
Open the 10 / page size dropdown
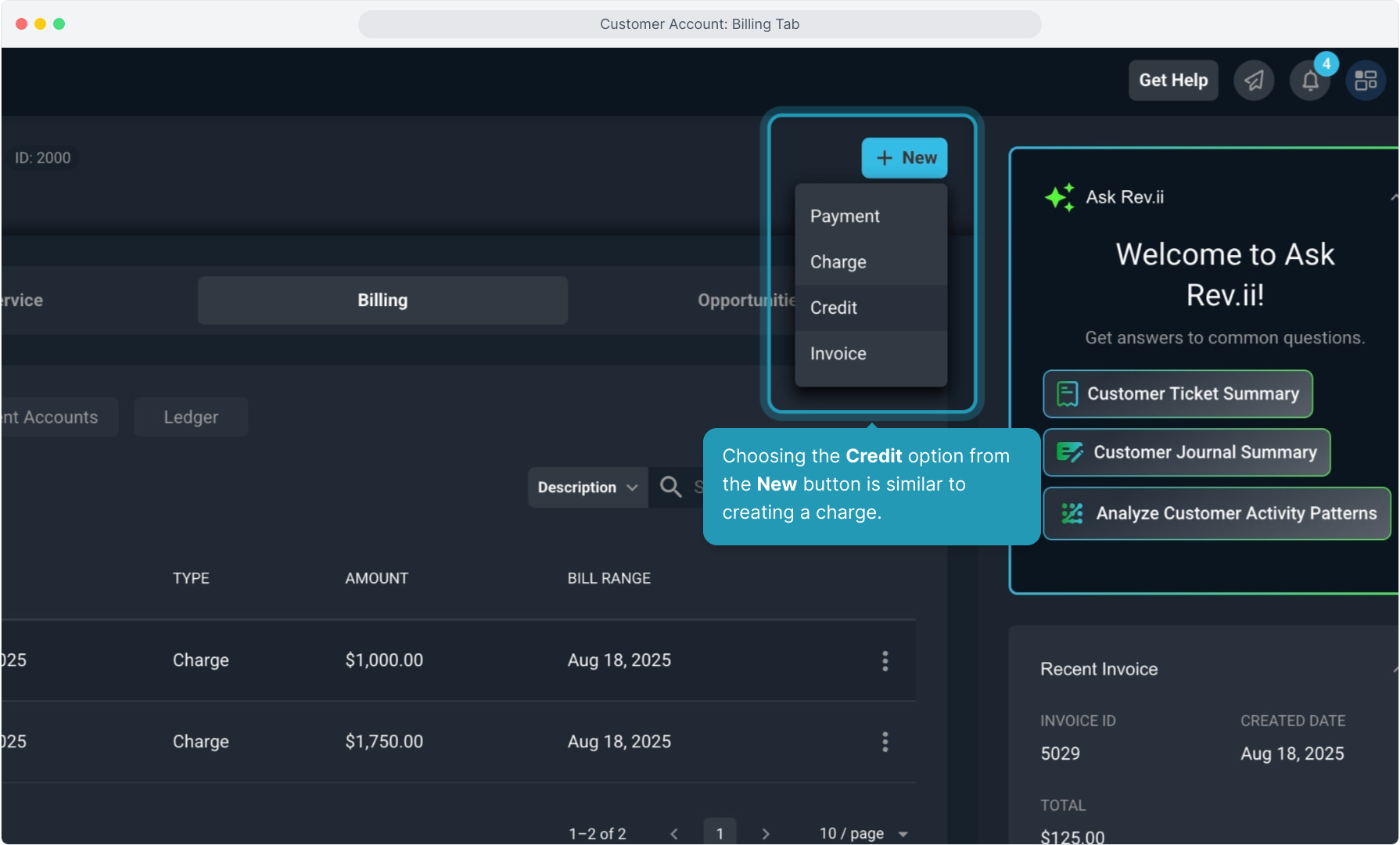point(863,834)
